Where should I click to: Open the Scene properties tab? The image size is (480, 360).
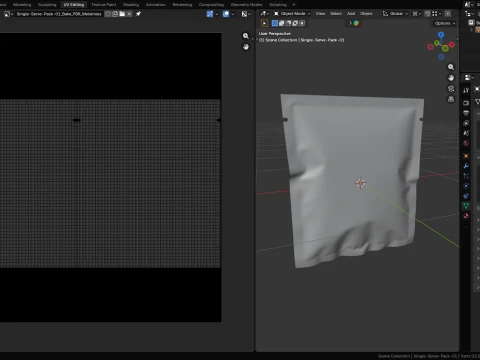(x=466, y=133)
